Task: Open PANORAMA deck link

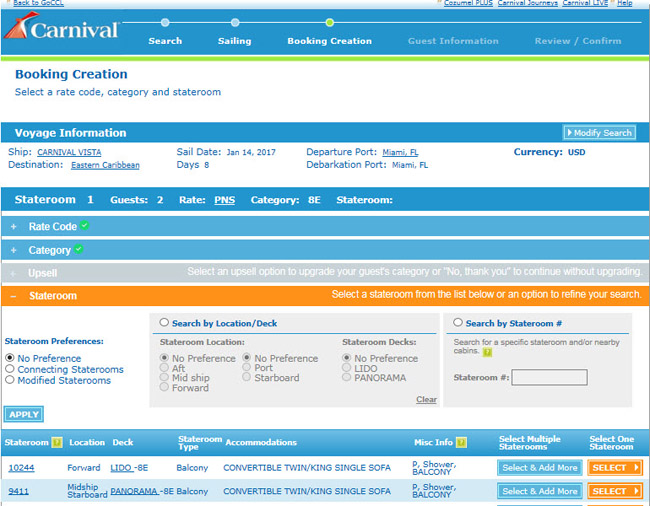Action: pos(135,491)
